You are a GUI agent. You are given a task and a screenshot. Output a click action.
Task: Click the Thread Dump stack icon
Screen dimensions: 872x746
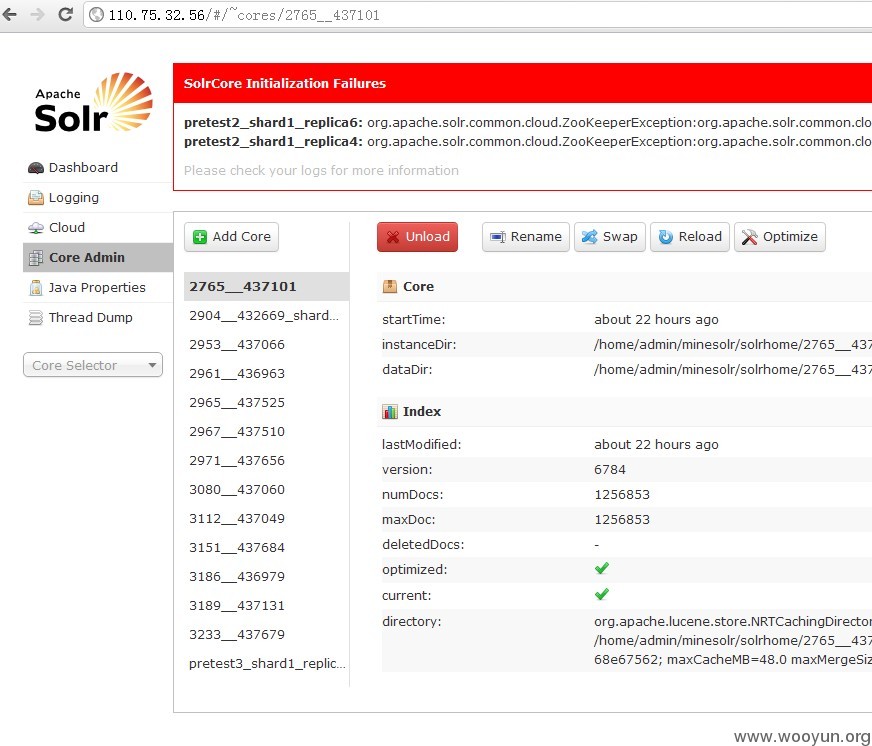[x=36, y=318]
